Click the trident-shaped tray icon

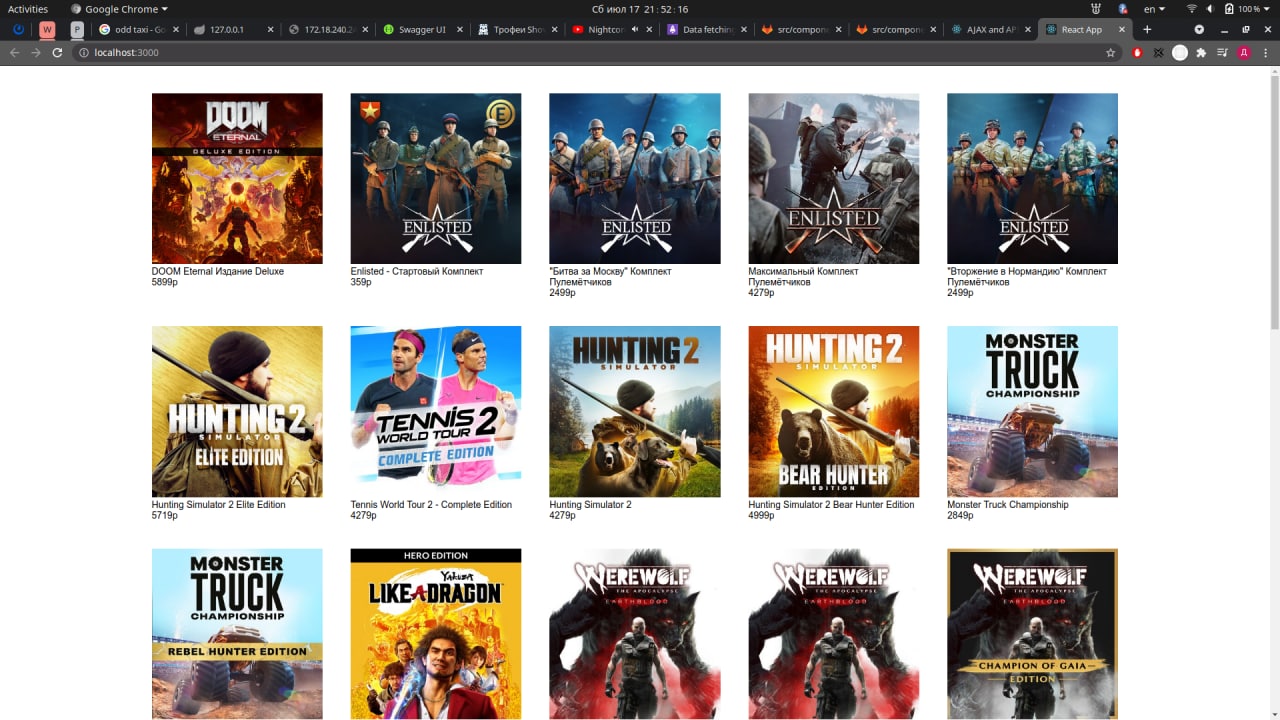pyautogui.click(x=1097, y=9)
